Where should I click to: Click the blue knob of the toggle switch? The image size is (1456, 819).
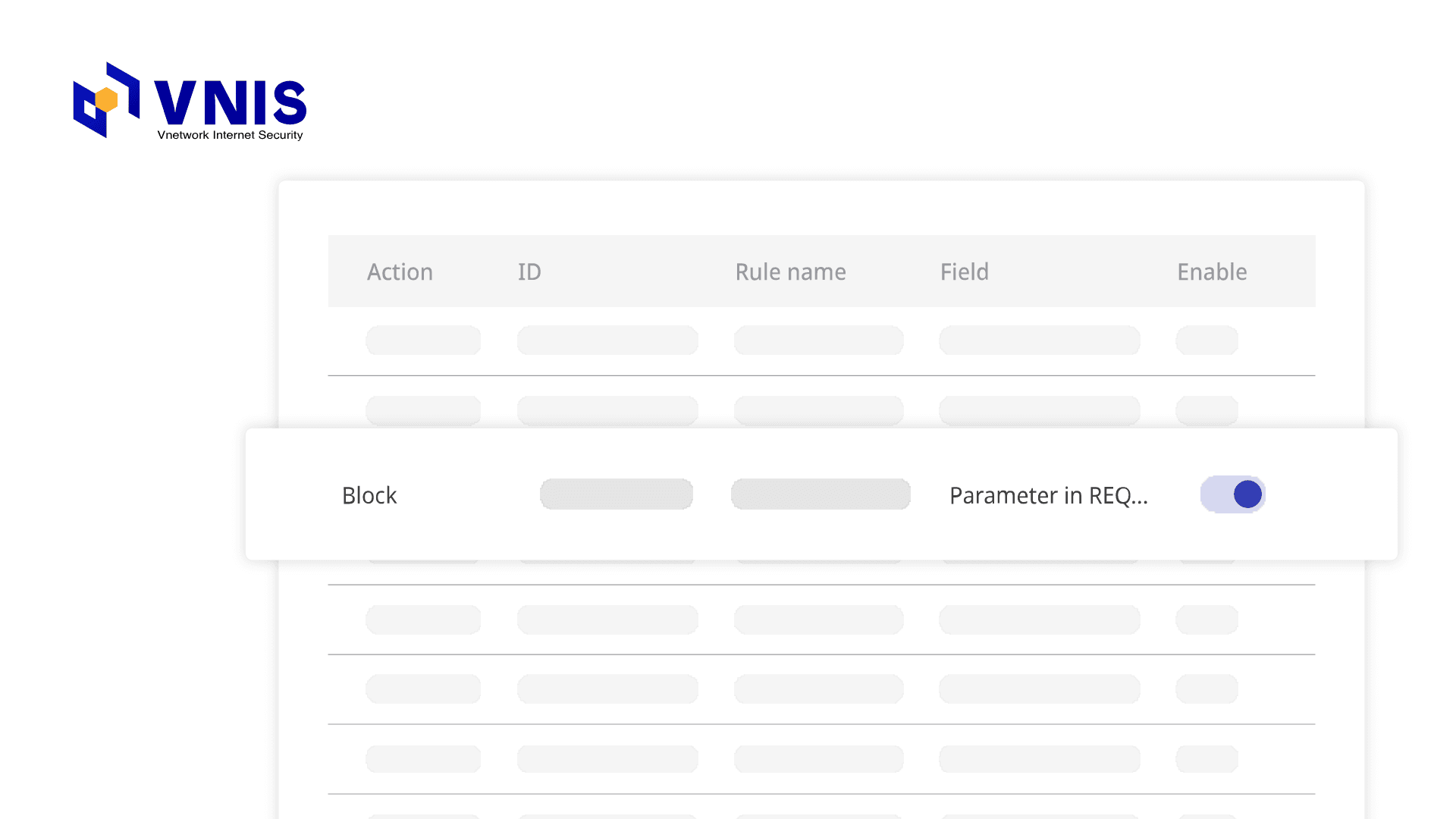tap(1246, 494)
